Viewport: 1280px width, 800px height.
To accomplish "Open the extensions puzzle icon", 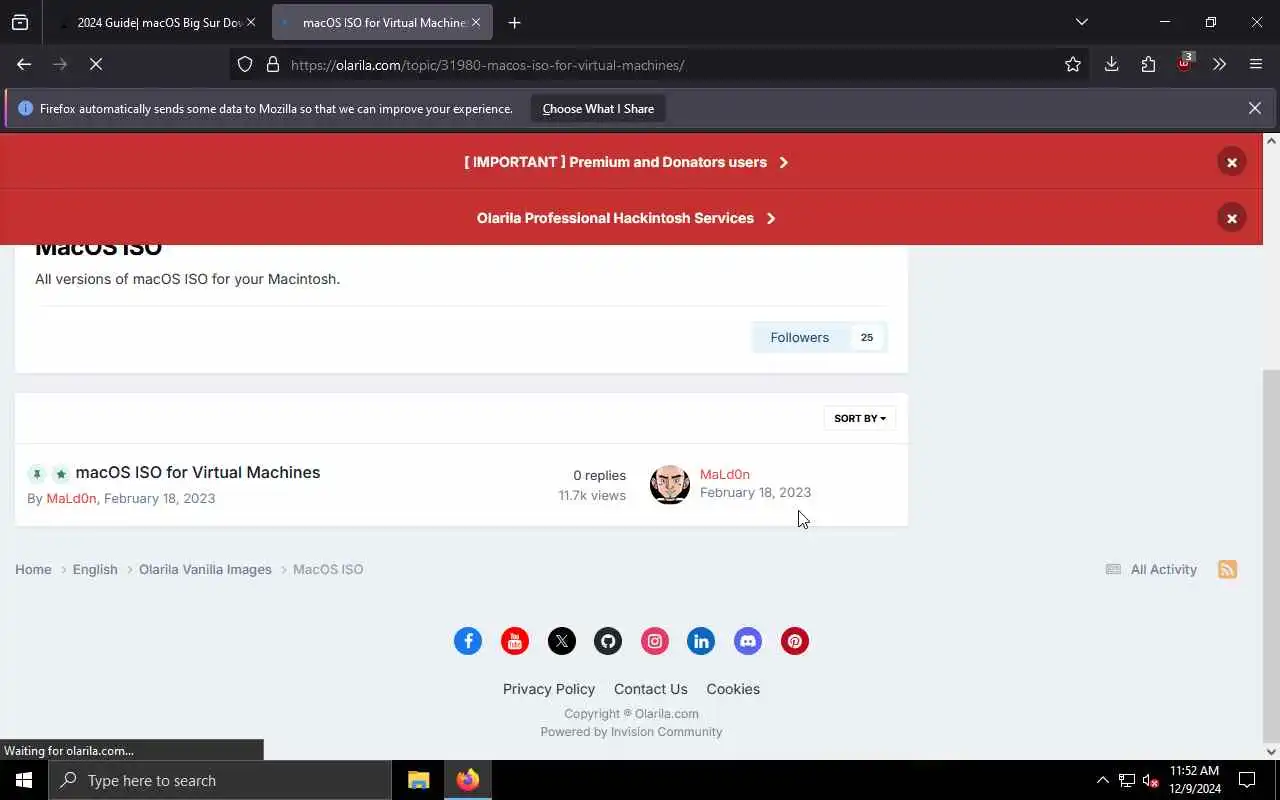I will click(x=1148, y=64).
